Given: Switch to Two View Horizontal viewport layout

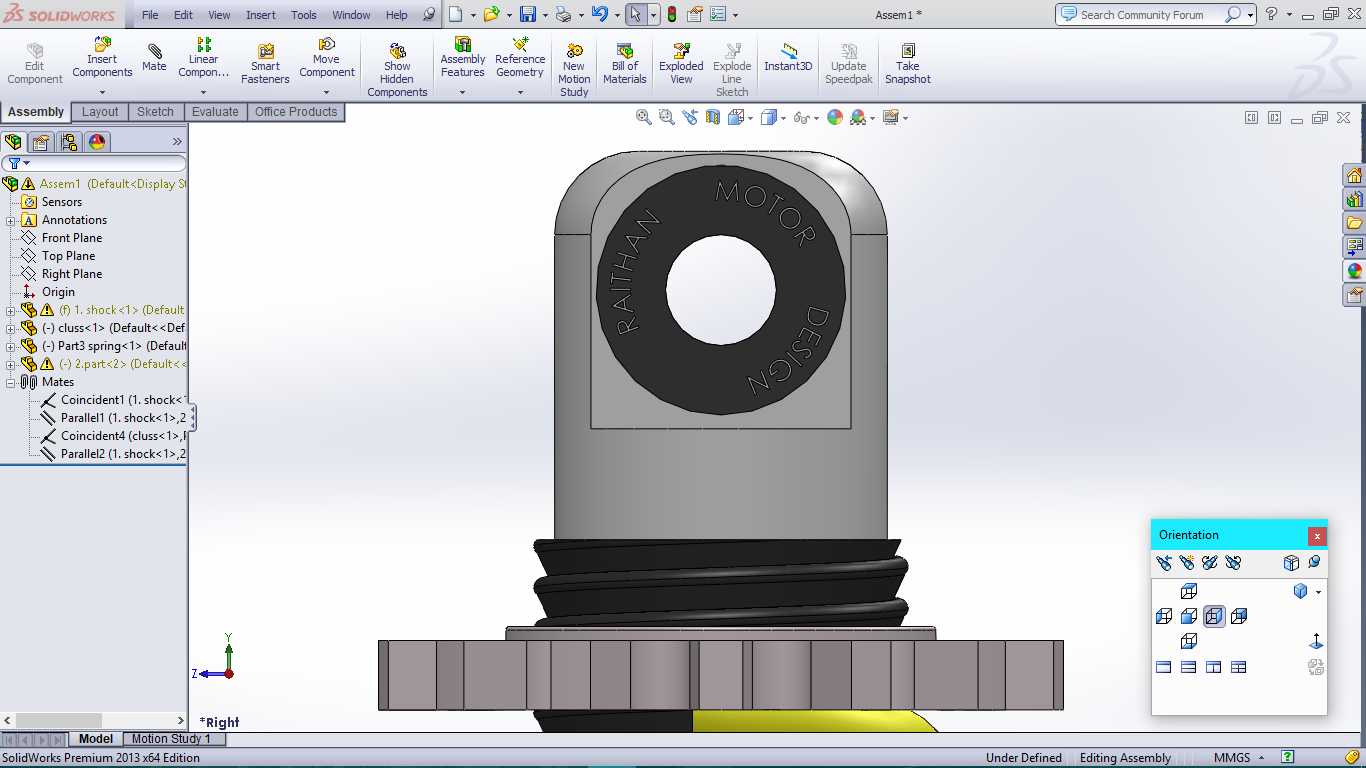Looking at the screenshot, I should [x=1189, y=667].
